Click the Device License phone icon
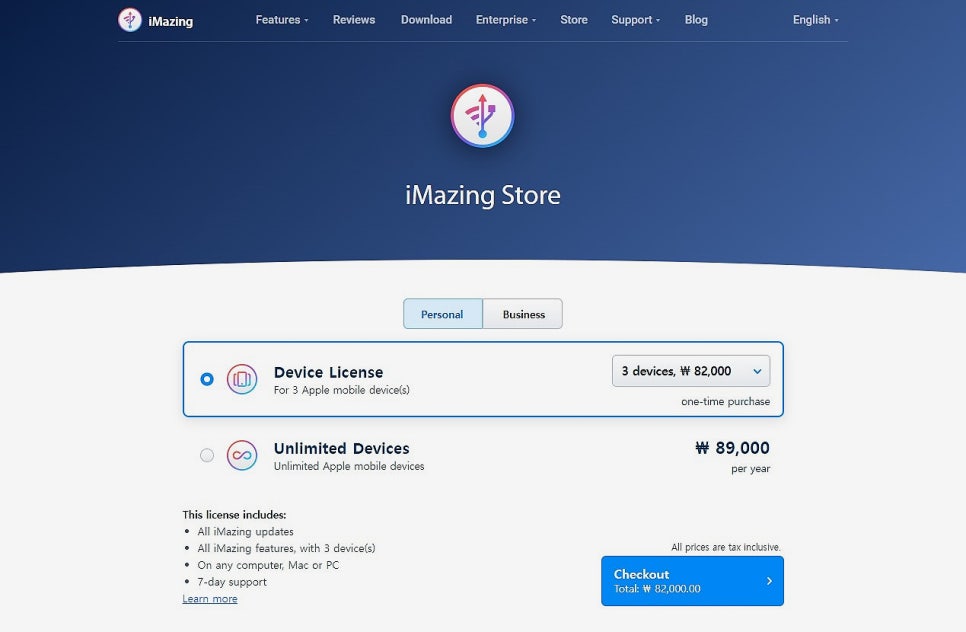966x632 pixels. click(242, 379)
